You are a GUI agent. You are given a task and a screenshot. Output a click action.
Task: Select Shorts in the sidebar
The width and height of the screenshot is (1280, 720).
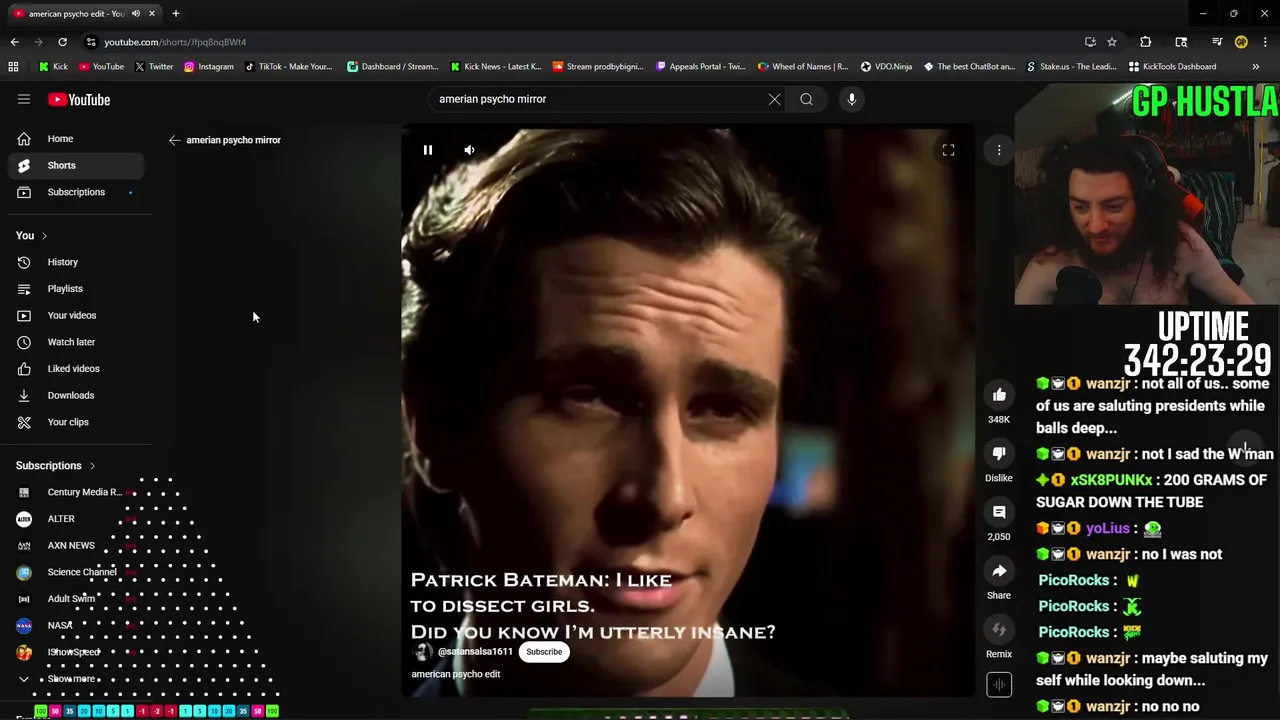(x=75, y=165)
